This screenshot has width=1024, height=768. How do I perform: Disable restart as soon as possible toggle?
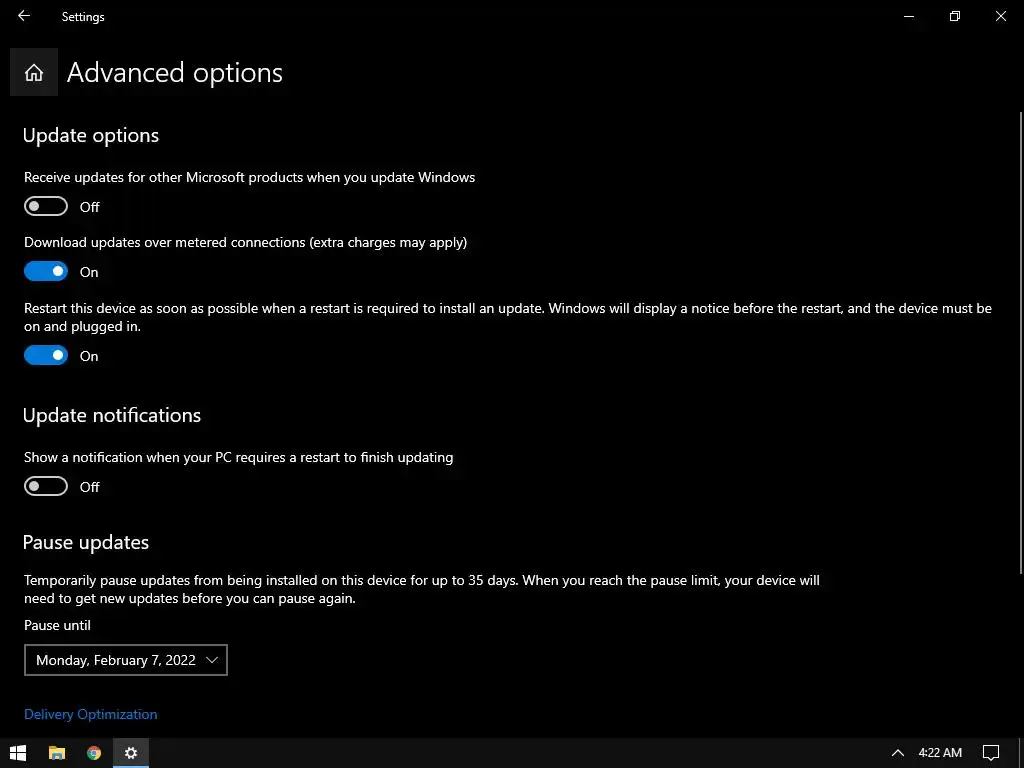(x=46, y=356)
